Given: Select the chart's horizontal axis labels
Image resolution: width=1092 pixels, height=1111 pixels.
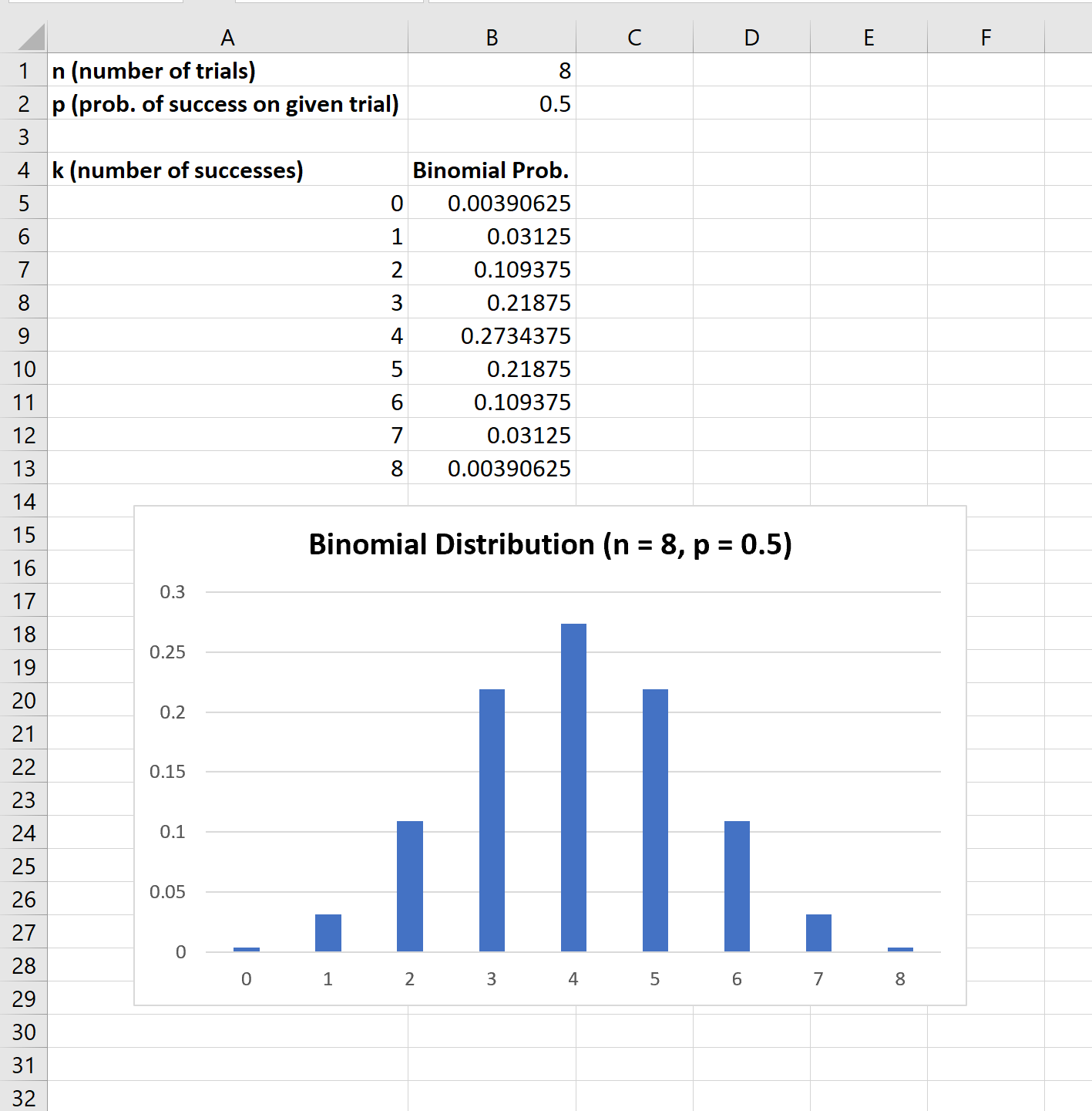Looking at the screenshot, I should 573,979.
